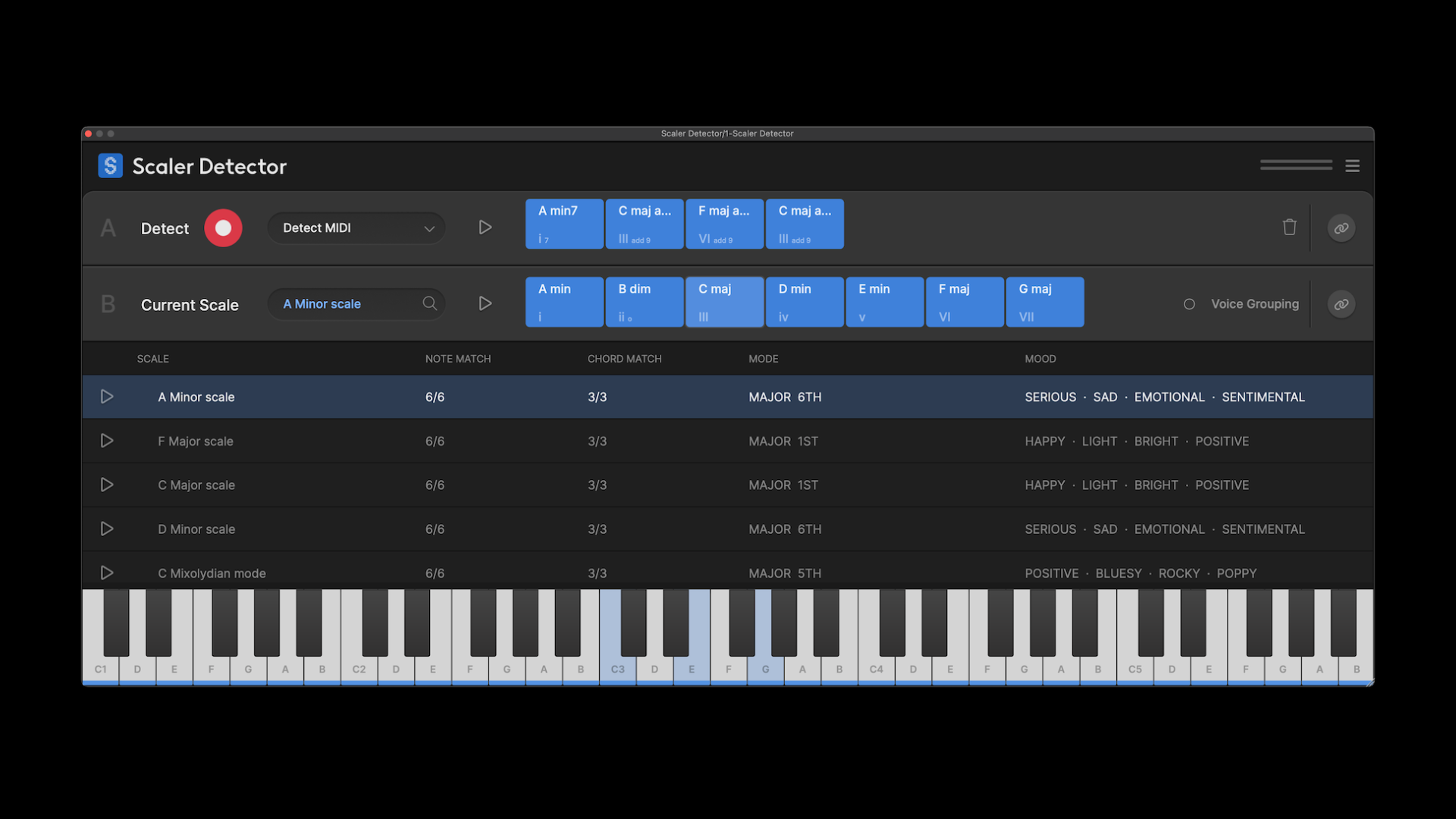Viewport: 1456px width, 819px height.
Task: Click the F maj scale chord pad
Action: point(965,302)
